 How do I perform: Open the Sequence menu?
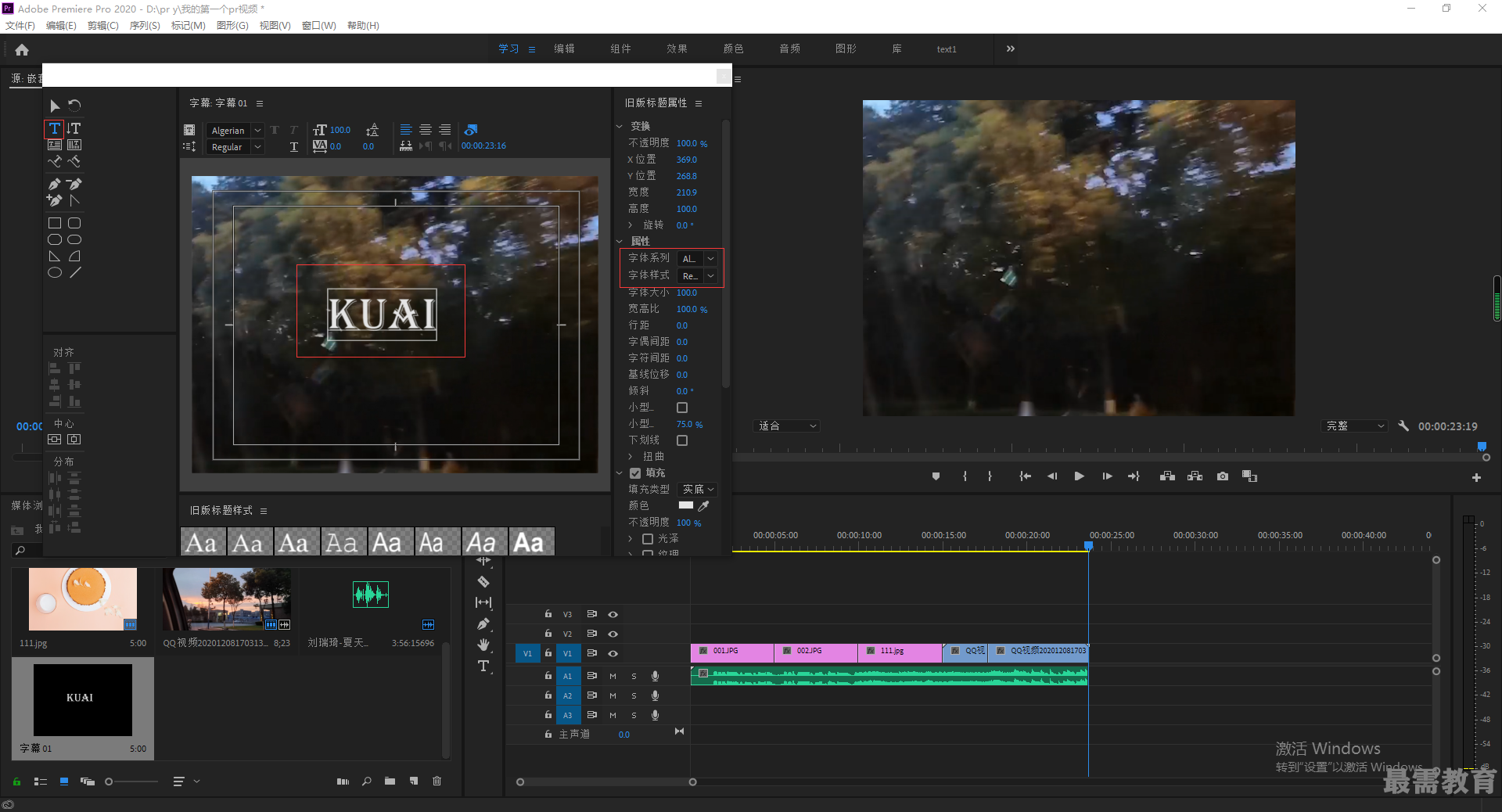pyautogui.click(x=145, y=26)
